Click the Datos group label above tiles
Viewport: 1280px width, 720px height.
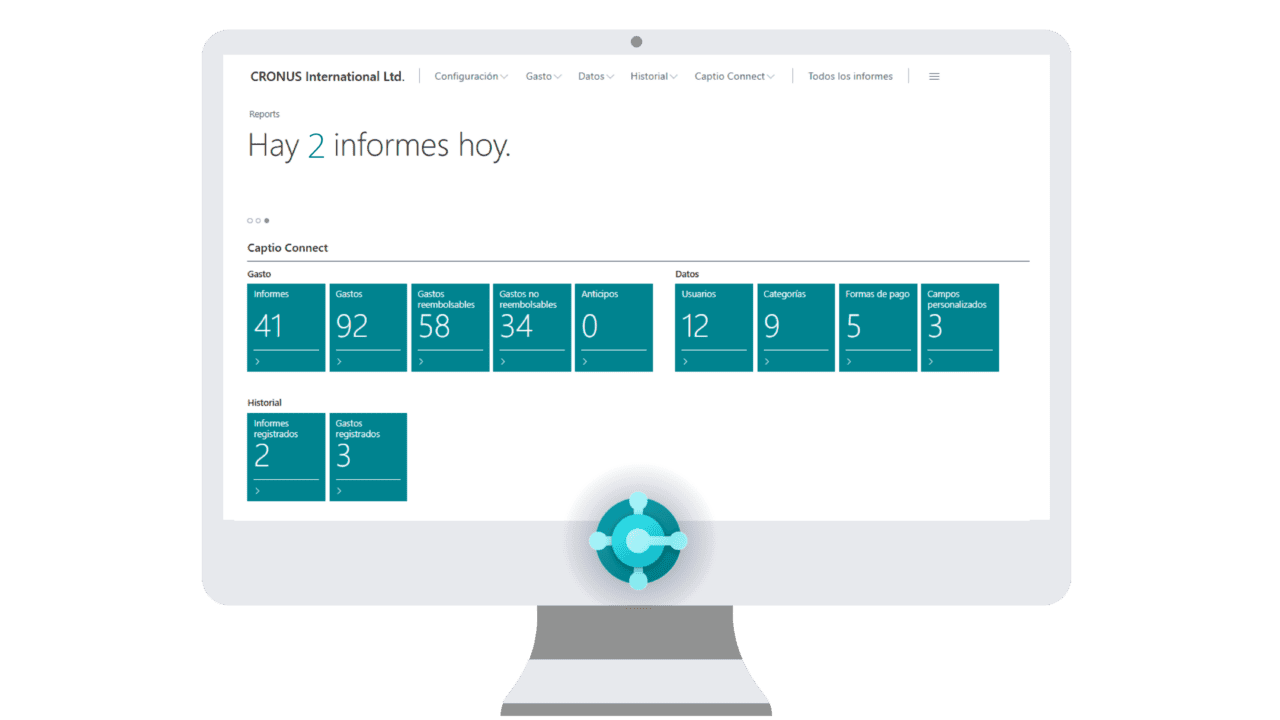tap(687, 273)
